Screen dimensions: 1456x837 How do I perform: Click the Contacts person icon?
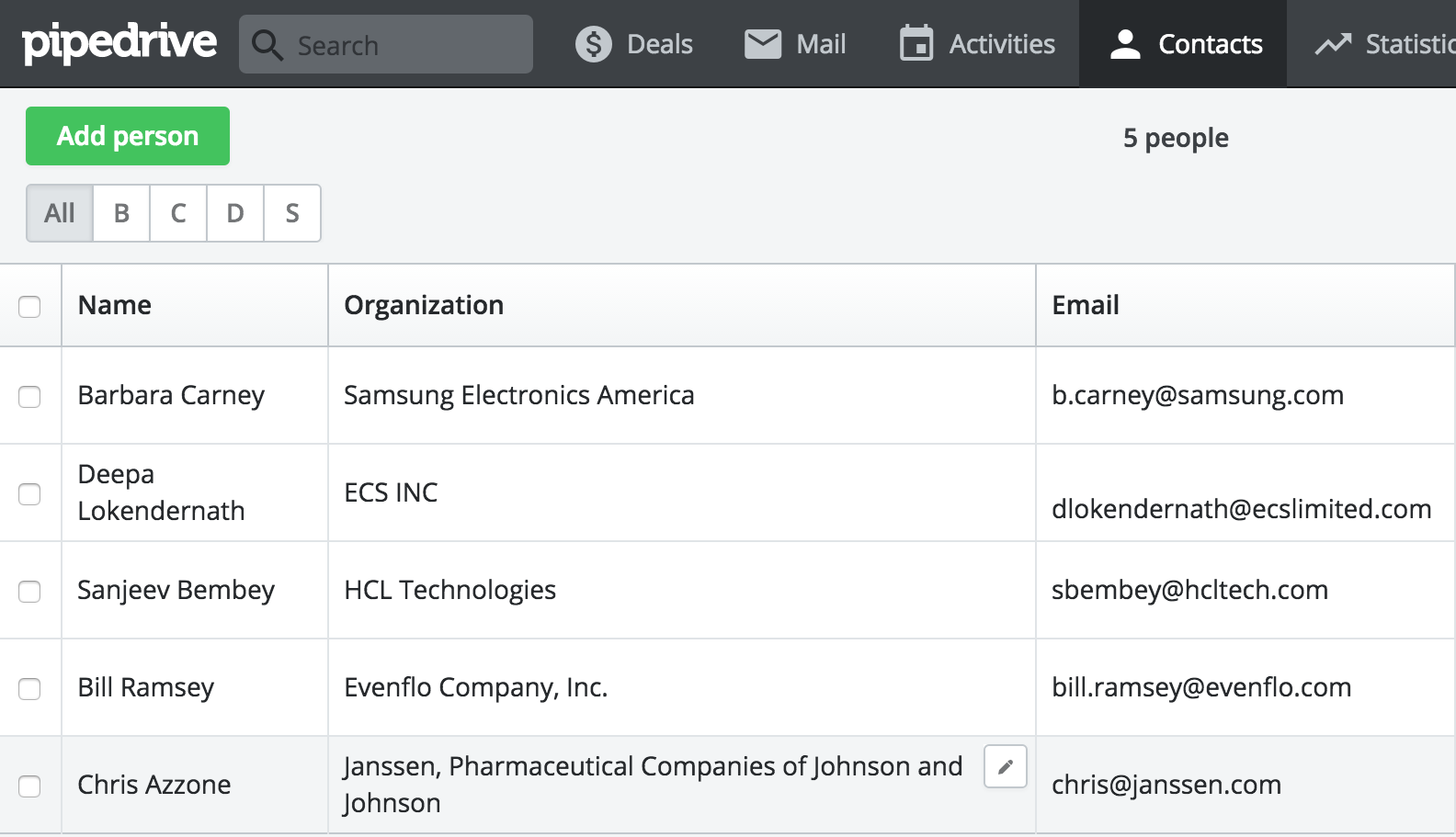click(1125, 44)
